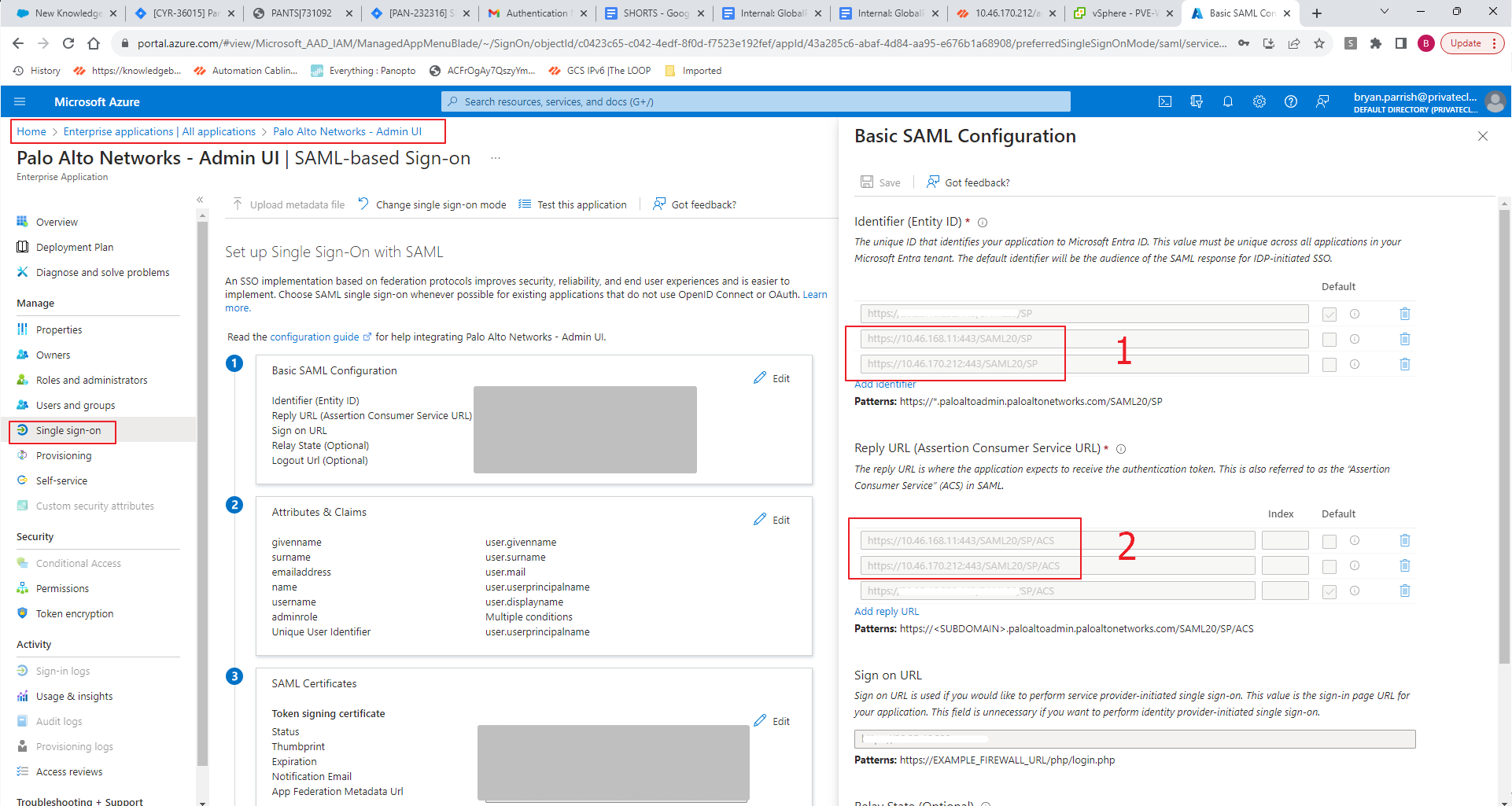The width and height of the screenshot is (1512, 806).
Task: Open the feedback icon in Azure header
Action: (x=1322, y=101)
